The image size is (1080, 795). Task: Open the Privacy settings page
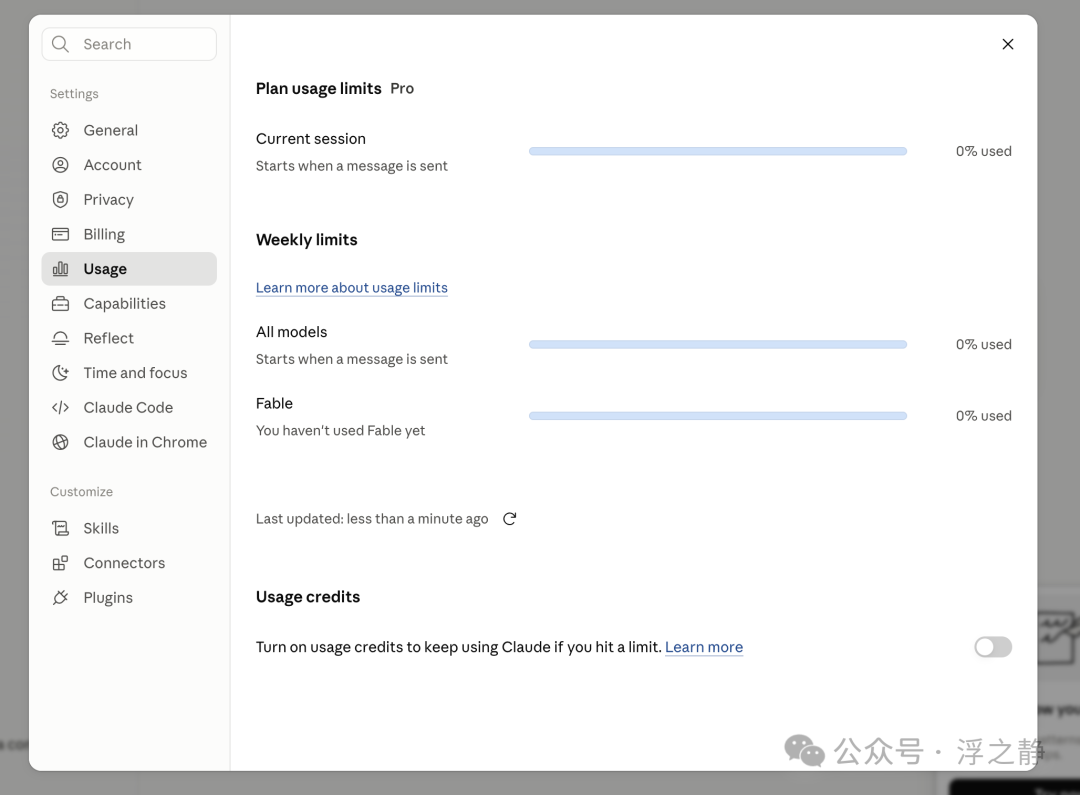coord(129,199)
